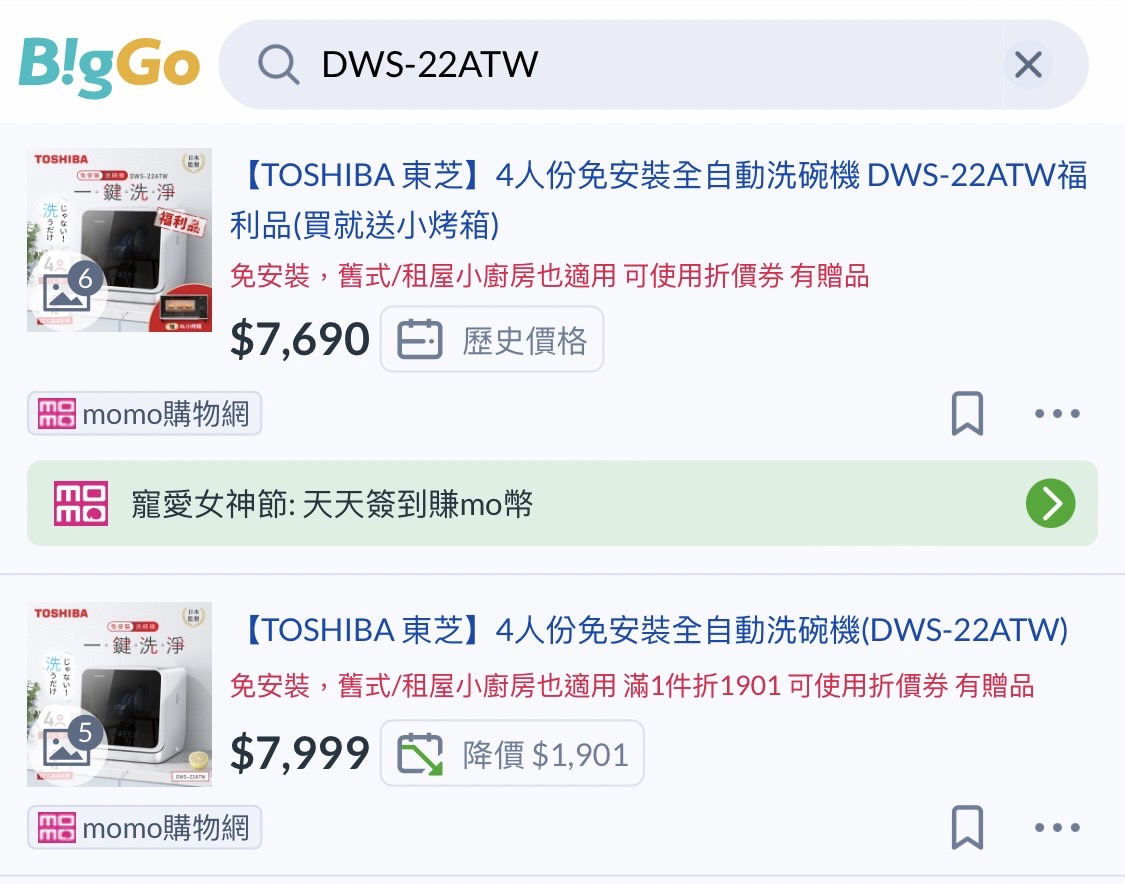Clear the DWS-22ATW search text
The width and height of the screenshot is (1125, 884).
[x=1028, y=65]
